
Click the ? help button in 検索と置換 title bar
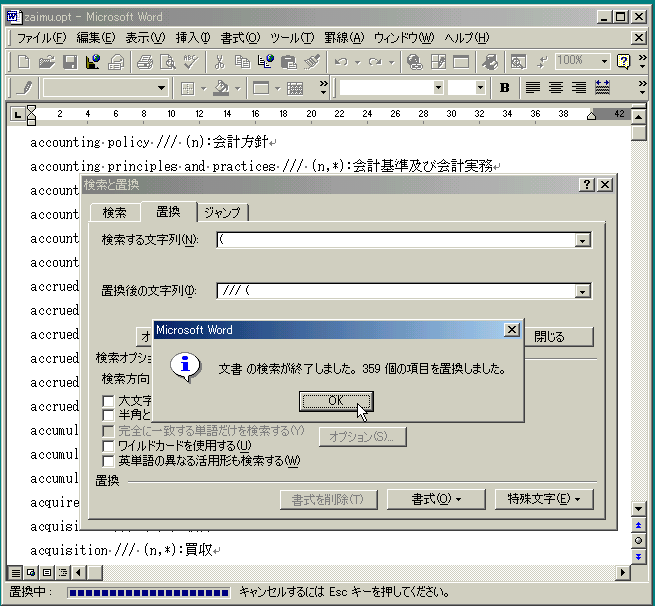click(586, 185)
